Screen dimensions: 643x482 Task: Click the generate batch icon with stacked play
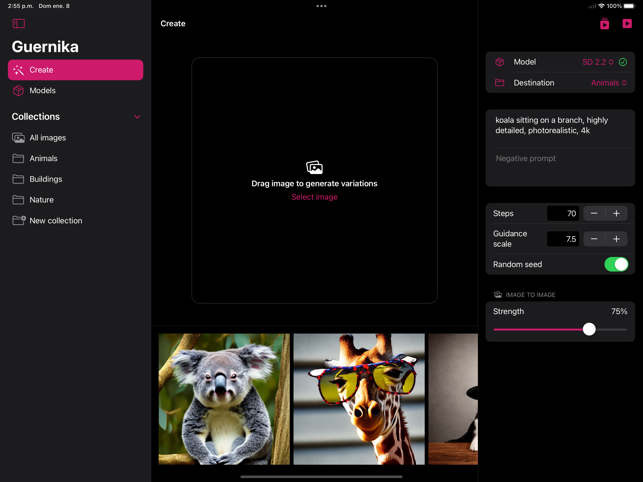point(604,24)
